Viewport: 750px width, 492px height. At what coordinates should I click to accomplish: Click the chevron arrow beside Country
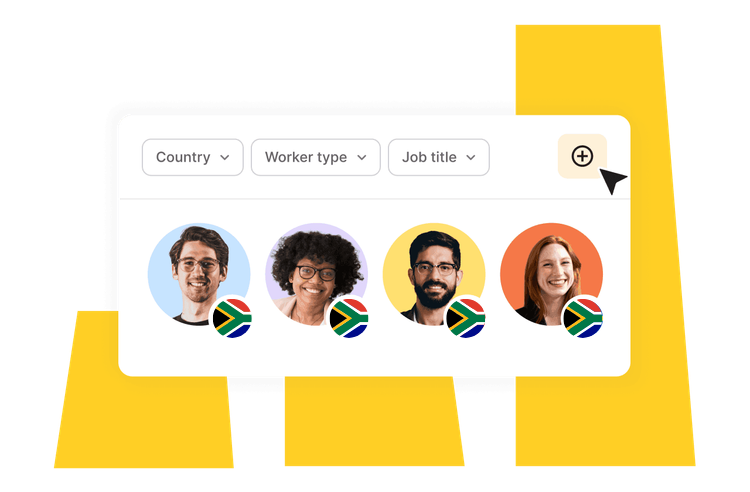225,158
